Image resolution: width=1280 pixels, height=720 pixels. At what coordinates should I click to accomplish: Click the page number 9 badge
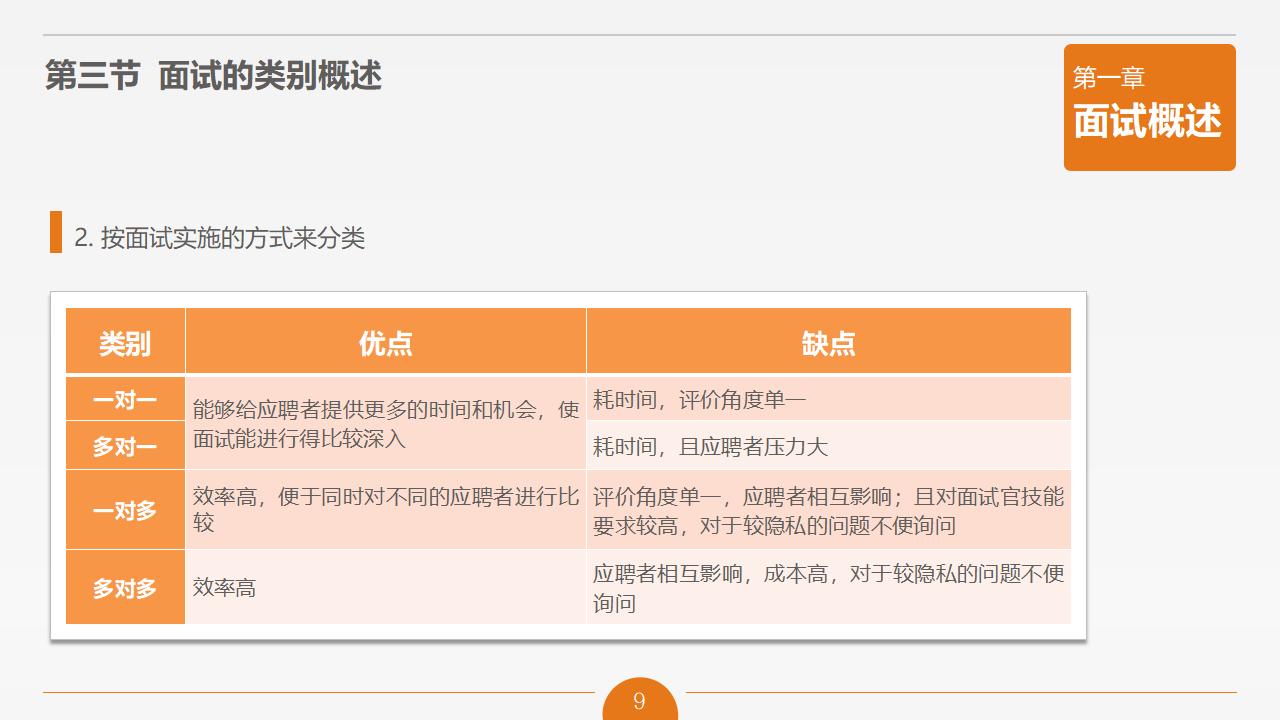point(640,700)
